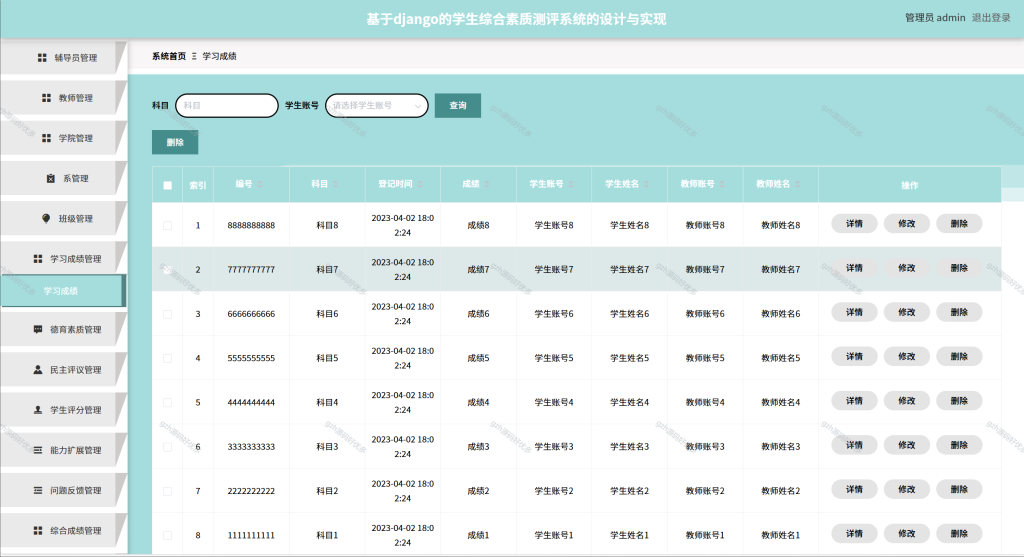Click 修改 for the 科目7 row
Screen dimensions: 1024x557
(906, 268)
